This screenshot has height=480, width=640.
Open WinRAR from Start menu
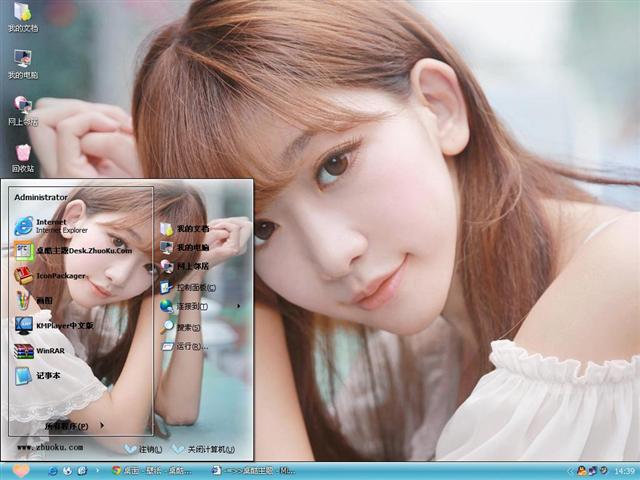click(x=40, y=351)
